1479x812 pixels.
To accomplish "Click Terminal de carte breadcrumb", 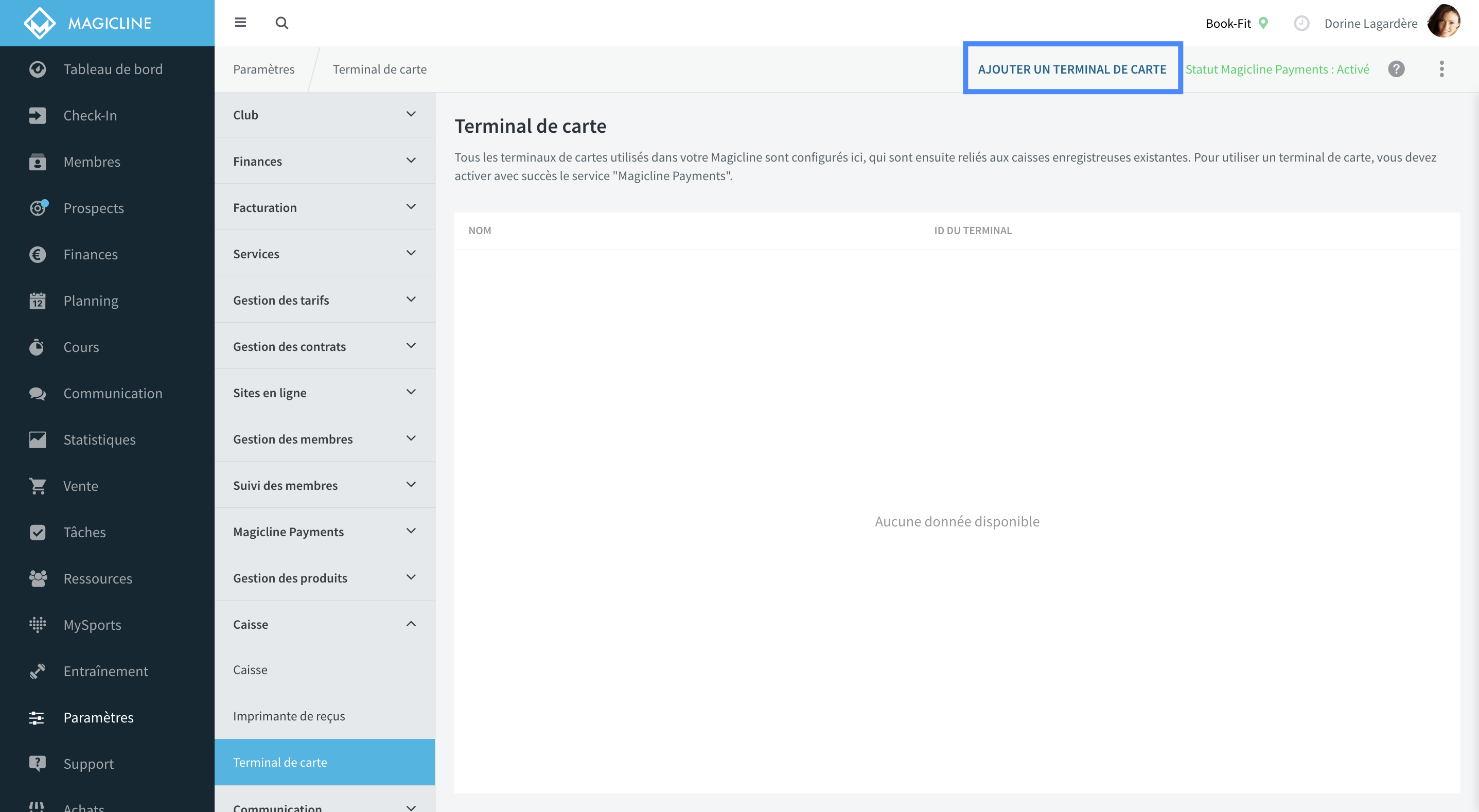I will tap(379, 69).
